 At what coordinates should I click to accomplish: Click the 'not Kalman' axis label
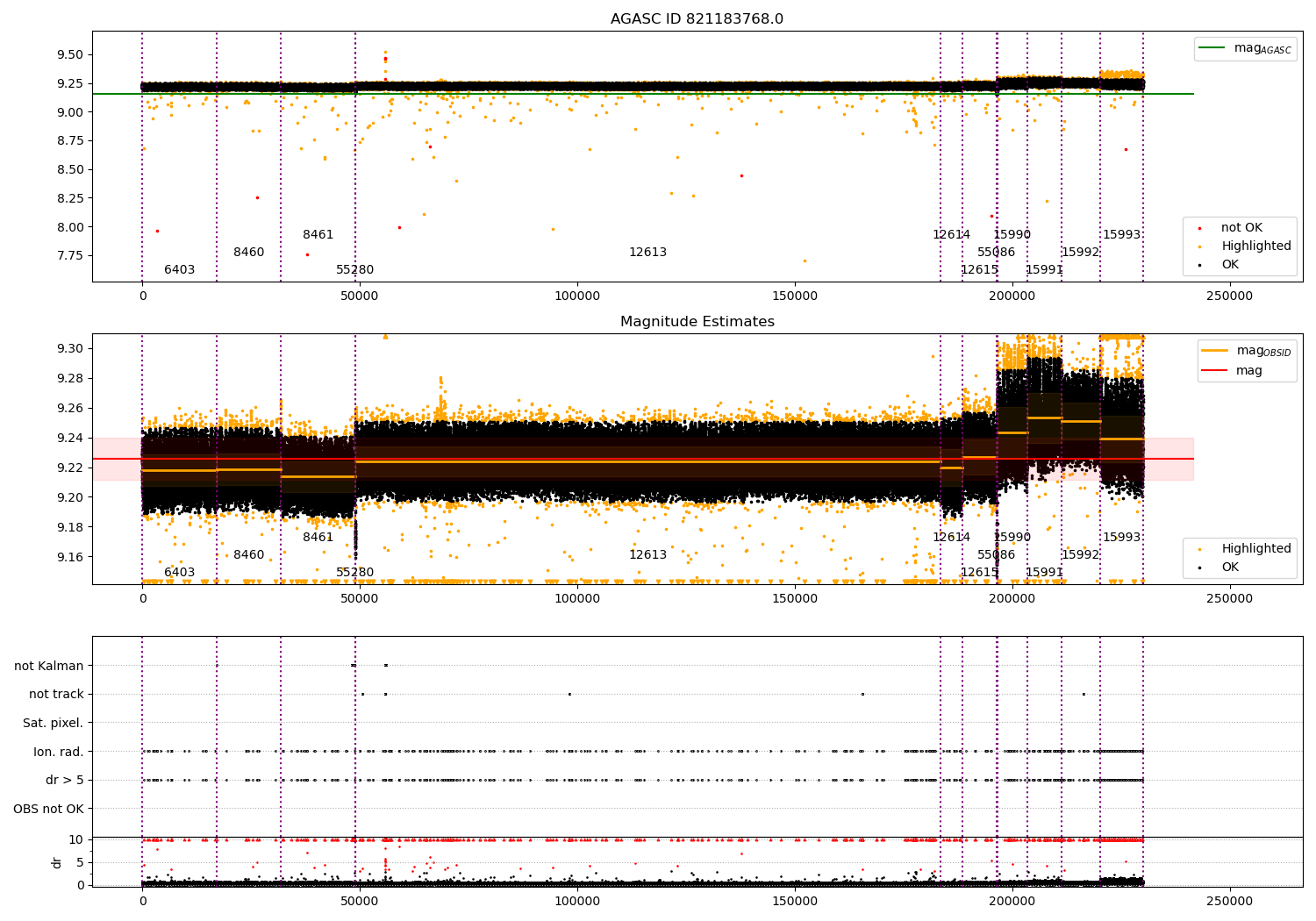[49, 666]
